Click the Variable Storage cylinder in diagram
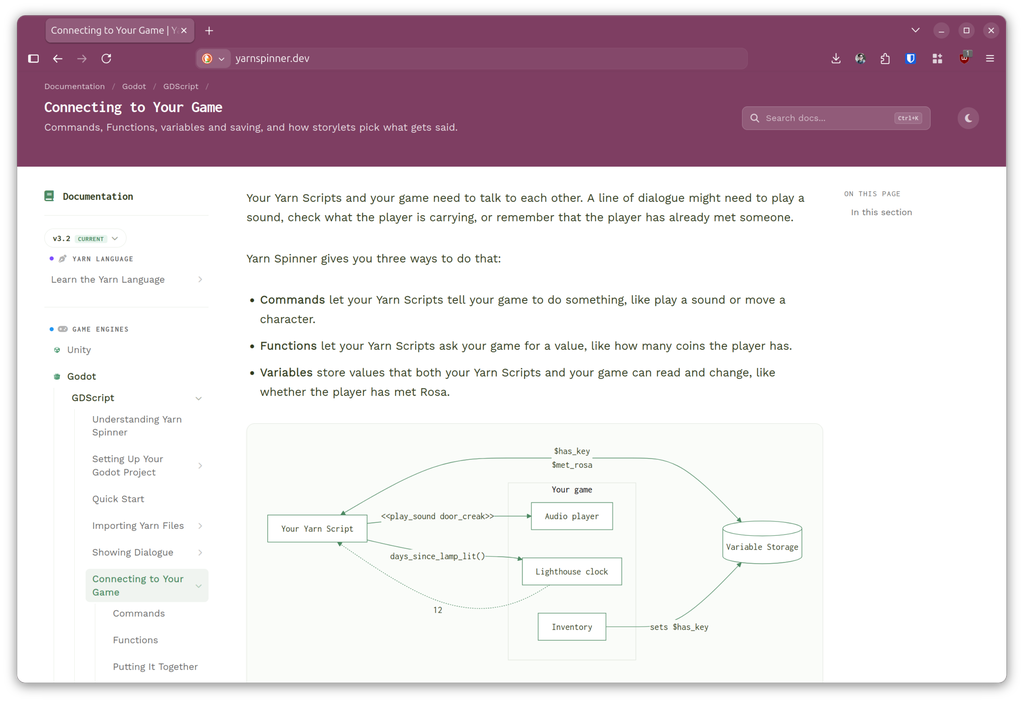 762,542
